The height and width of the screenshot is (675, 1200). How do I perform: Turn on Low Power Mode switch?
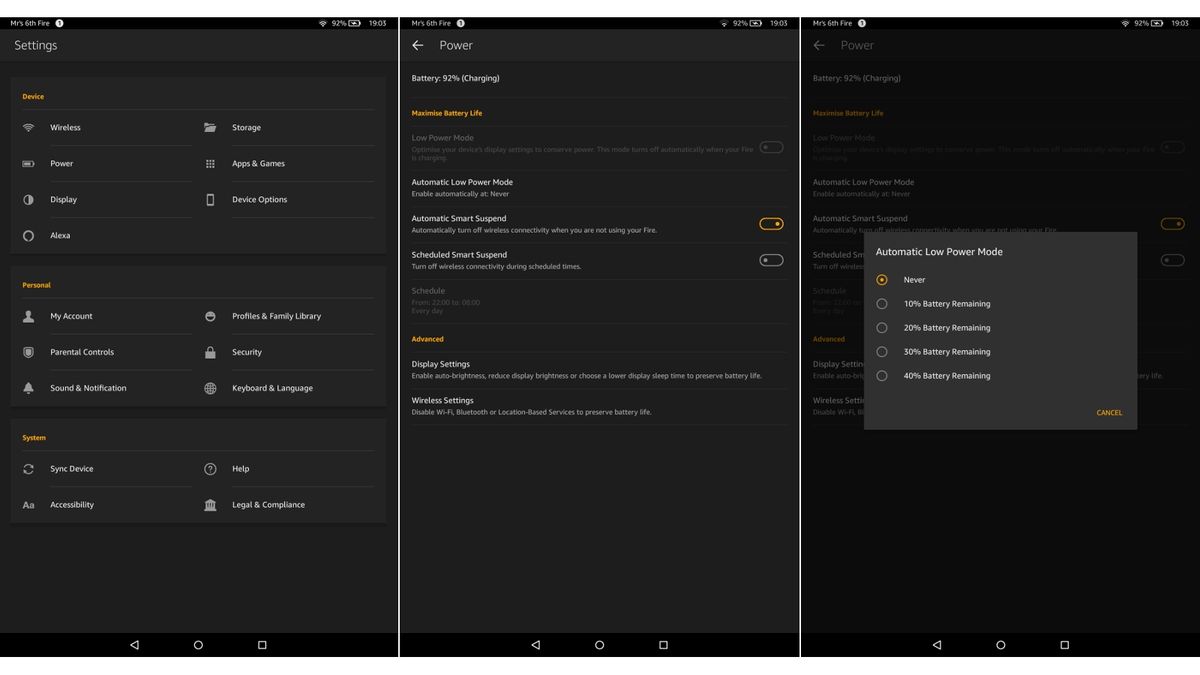click(771, 145)
